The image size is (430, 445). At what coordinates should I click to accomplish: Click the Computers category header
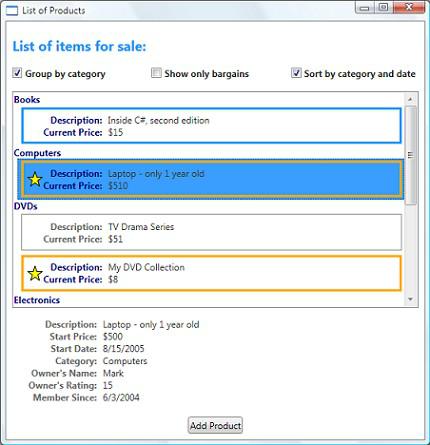click(37, 153)
